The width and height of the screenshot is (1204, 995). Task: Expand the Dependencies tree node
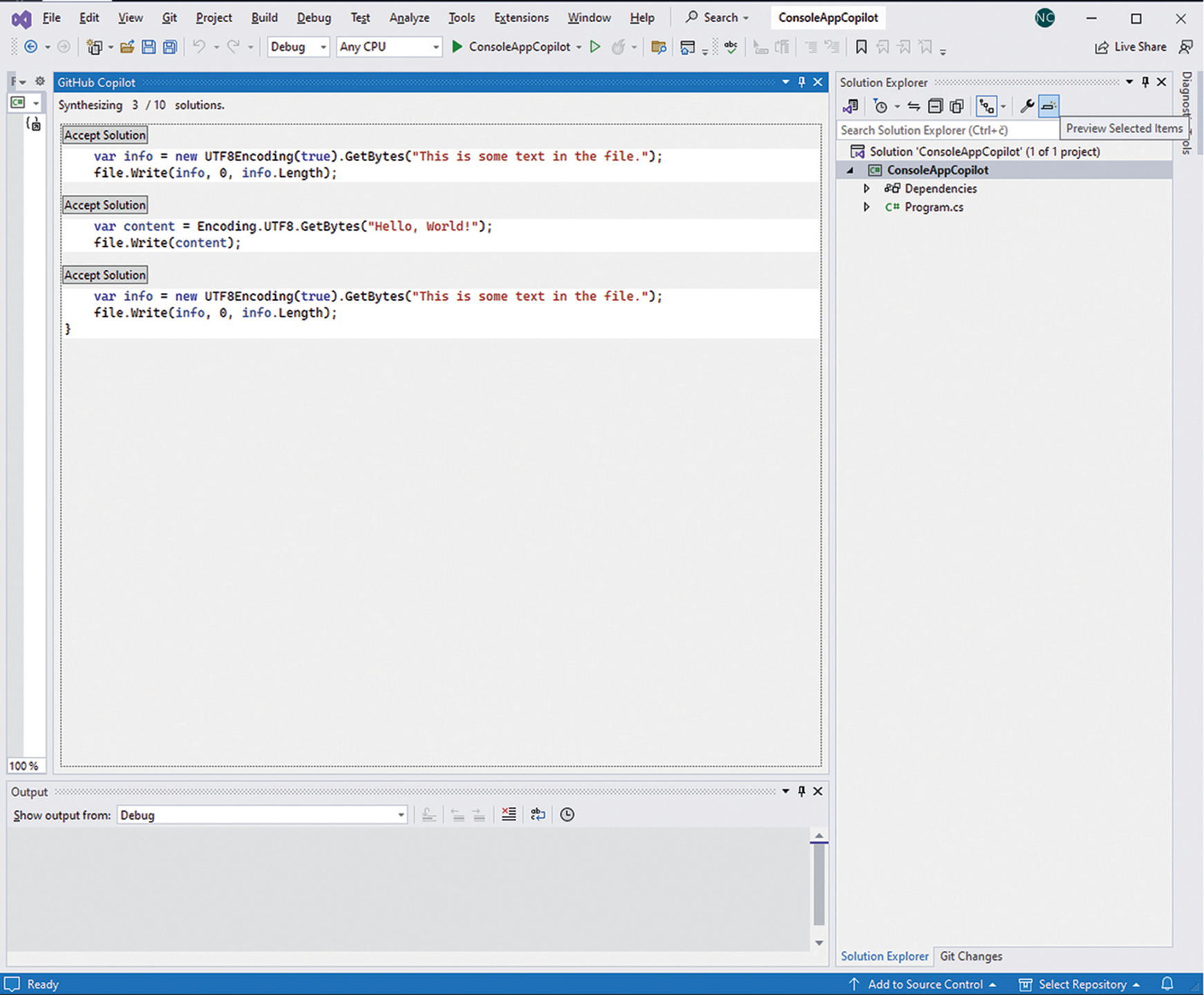pos(867,189)
